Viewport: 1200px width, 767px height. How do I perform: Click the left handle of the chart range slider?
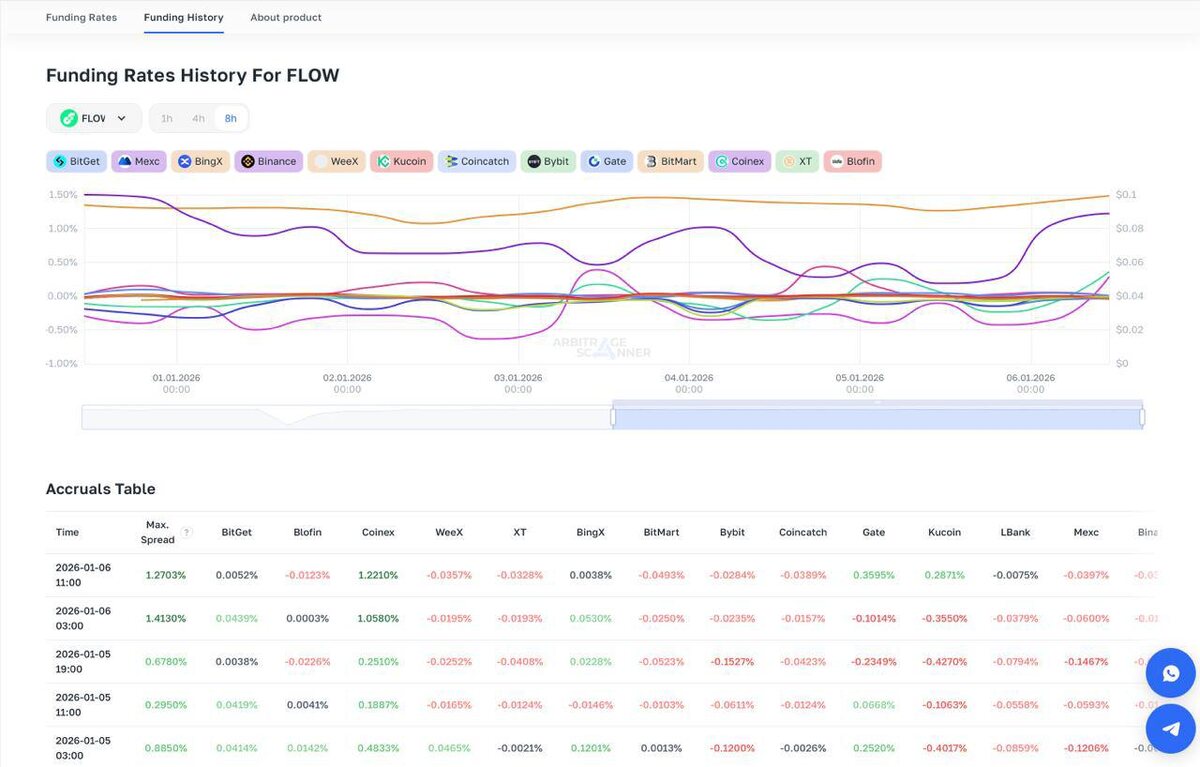(613, 417)
